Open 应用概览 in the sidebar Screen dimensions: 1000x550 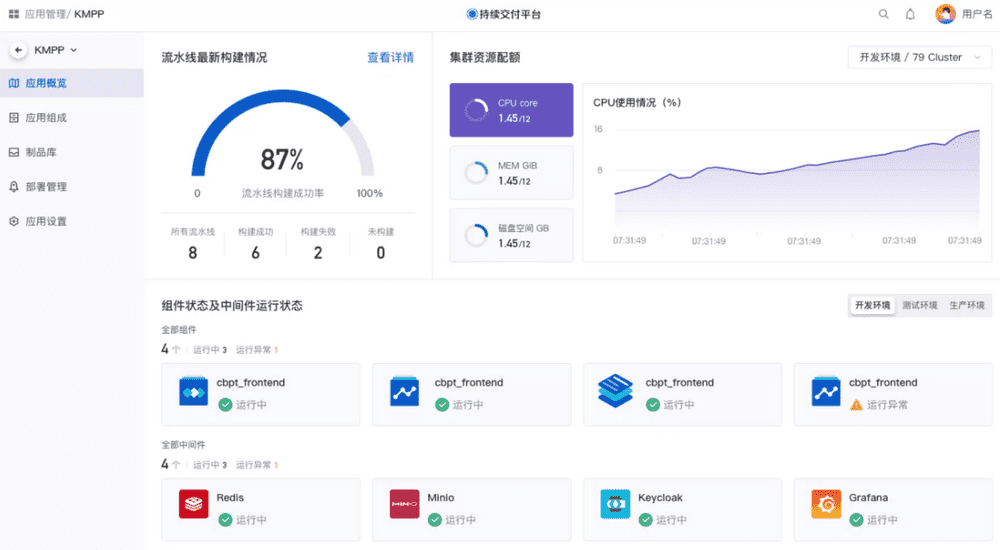click(71, 83)
